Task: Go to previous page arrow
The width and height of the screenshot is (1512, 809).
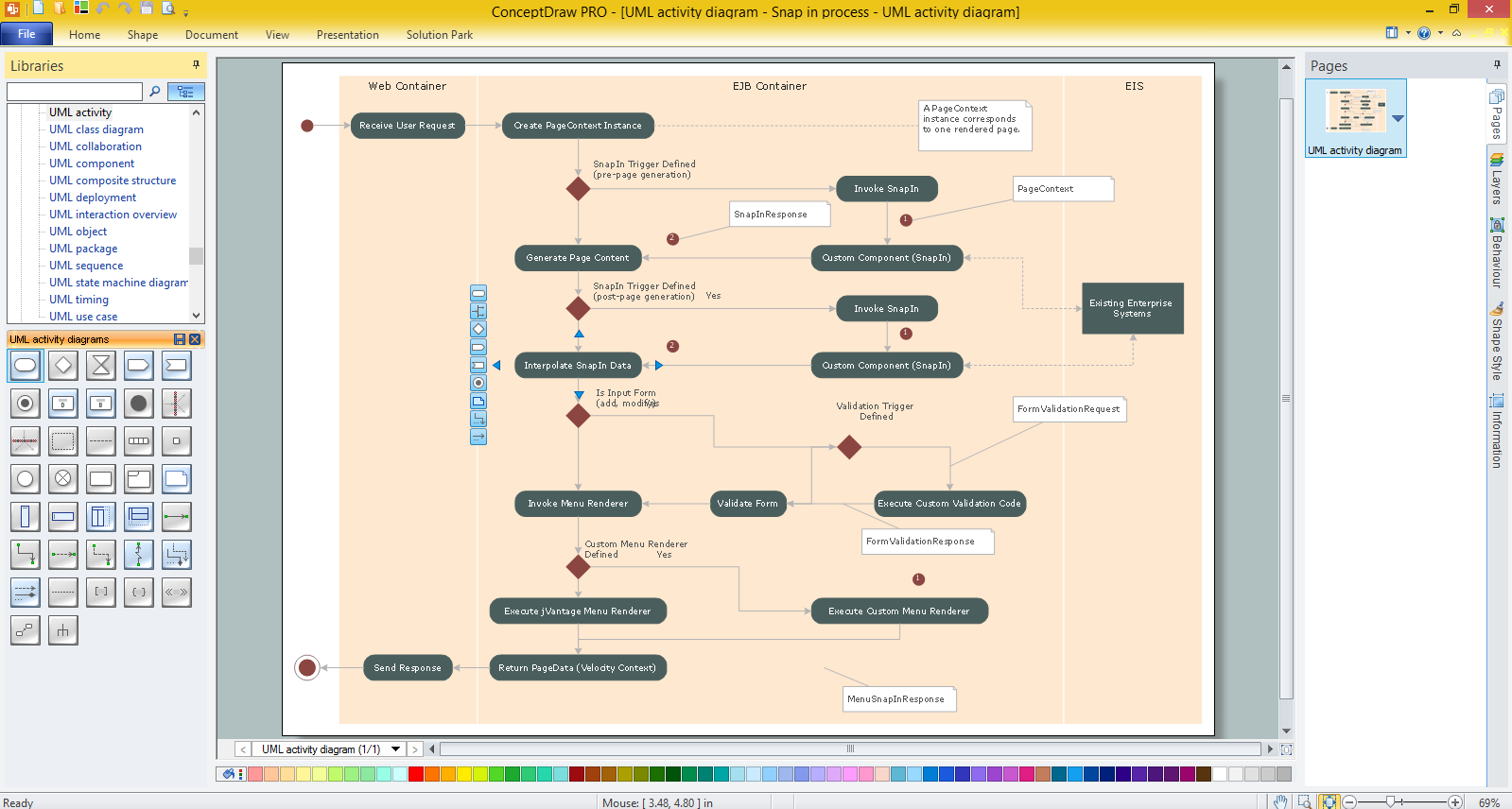Action: (x=243, y=749)
